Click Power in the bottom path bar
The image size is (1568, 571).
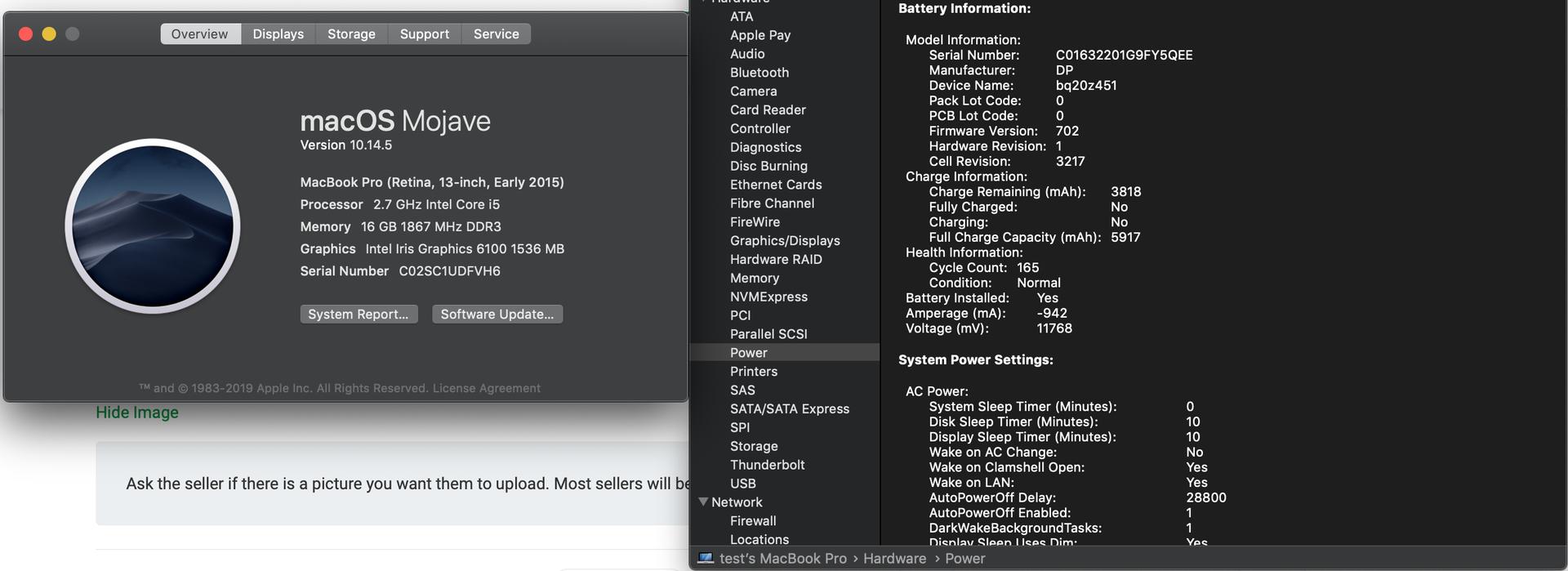[965, 559]
